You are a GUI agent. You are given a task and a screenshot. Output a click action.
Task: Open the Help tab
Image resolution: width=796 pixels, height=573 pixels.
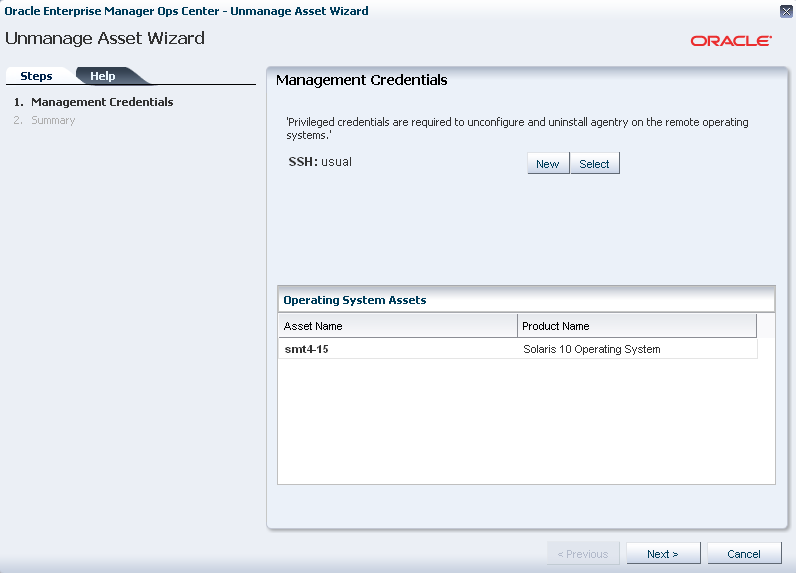[103, 76]
